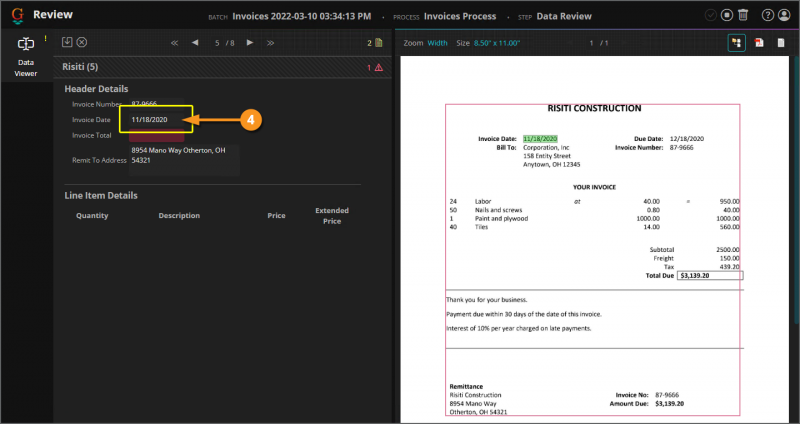Click the circled X cancel icon
The width and height of the screenshot is (800, 424).
point(82,42)
